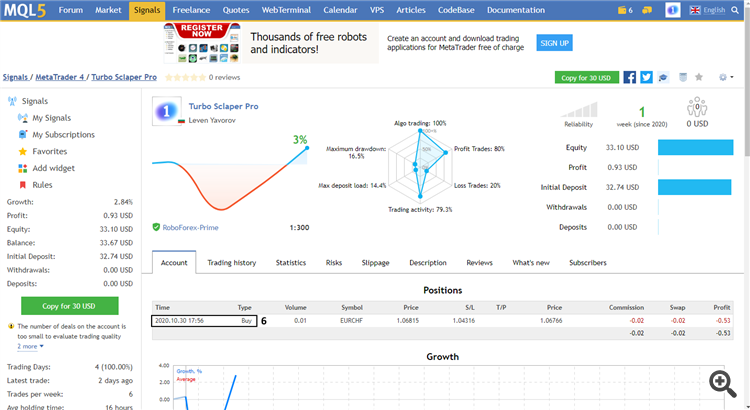
Task: Select the Signals menu item
Action: click(x=147, y=10)
